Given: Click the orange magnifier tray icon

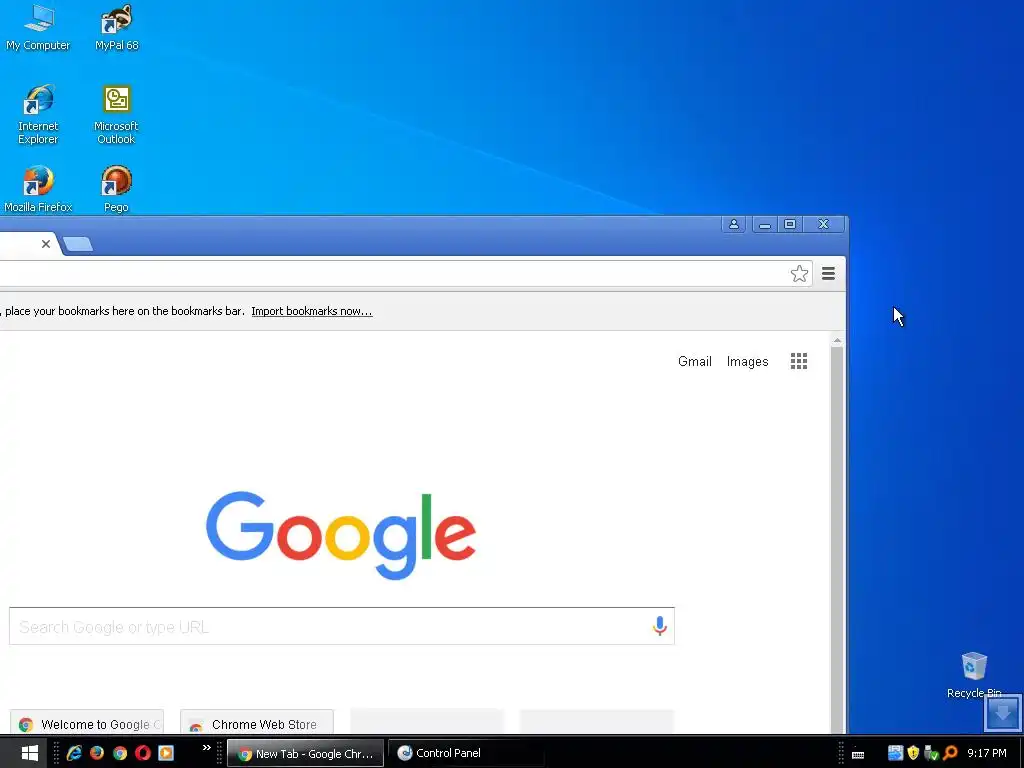Looking at the screenshot, I should point(950,753).
